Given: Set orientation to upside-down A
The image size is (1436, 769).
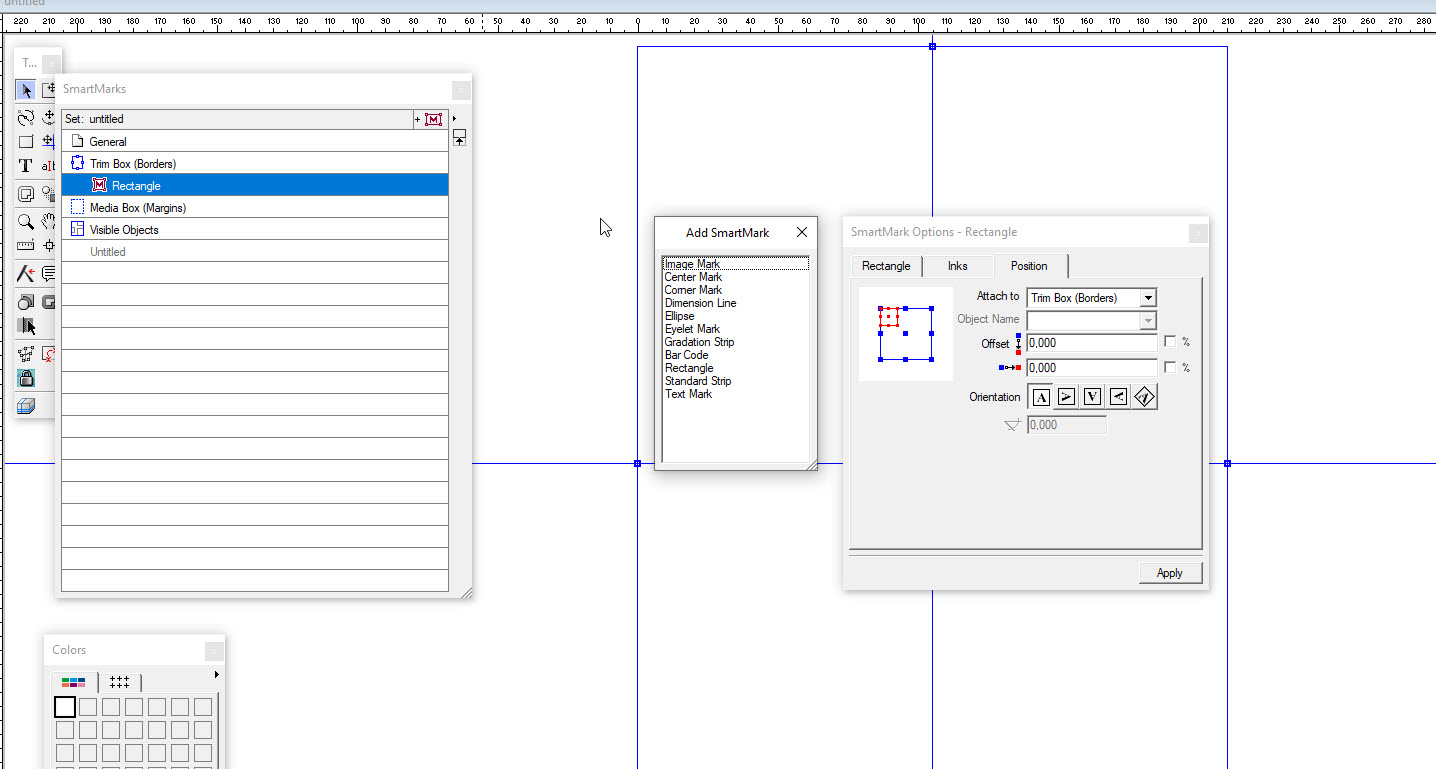Looking at the screenshot, I should 1092,397.
